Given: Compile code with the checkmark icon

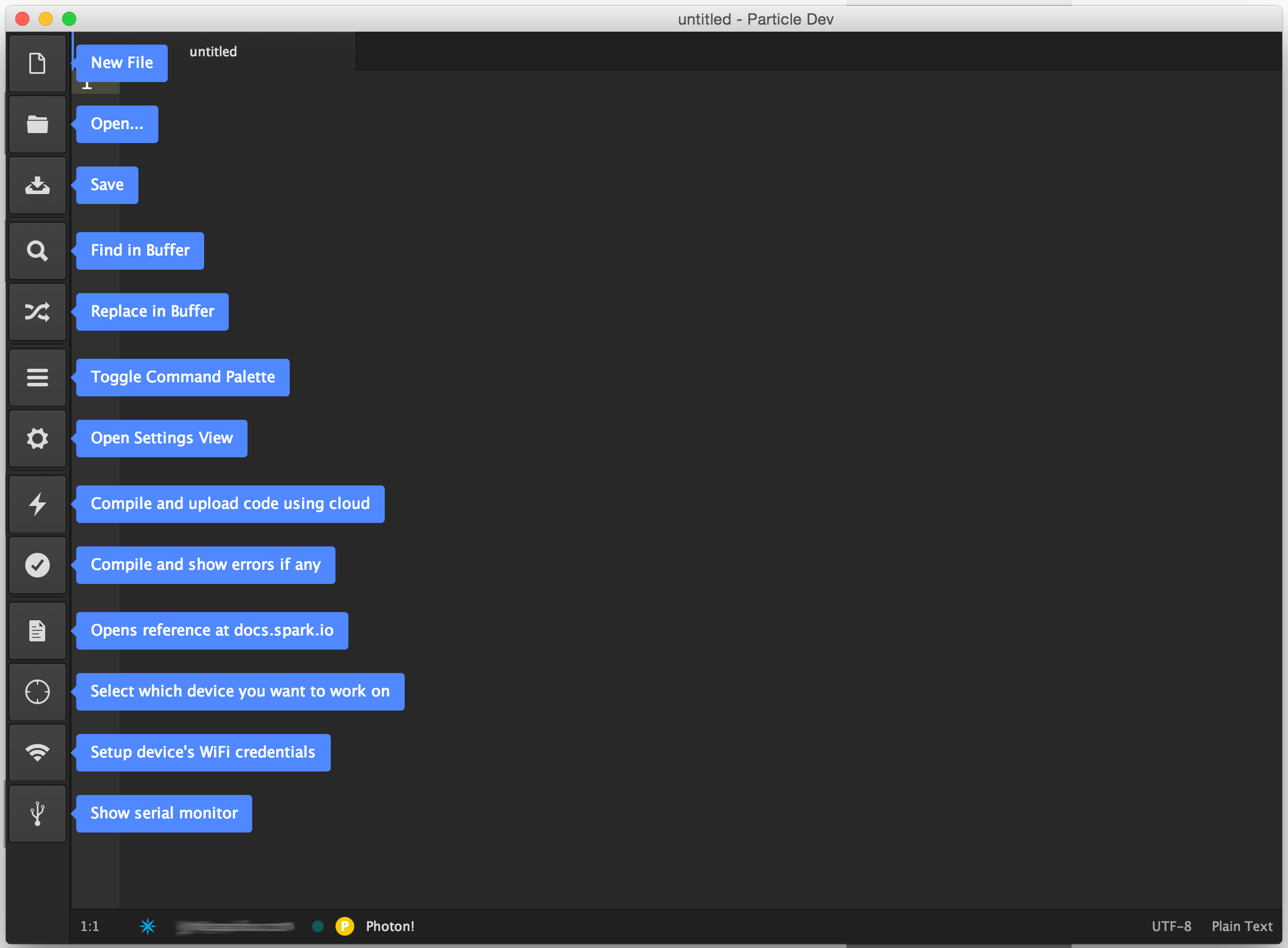Looking at the screenshot, I should coord(38,565).
